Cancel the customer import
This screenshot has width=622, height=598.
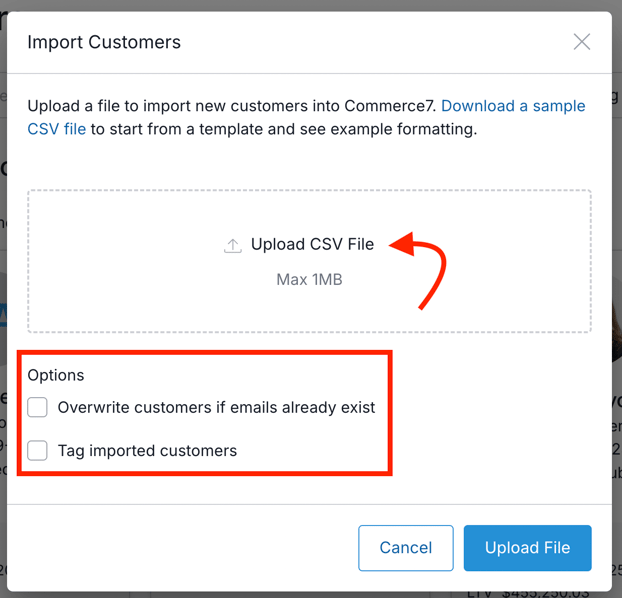tap(405, 548)
